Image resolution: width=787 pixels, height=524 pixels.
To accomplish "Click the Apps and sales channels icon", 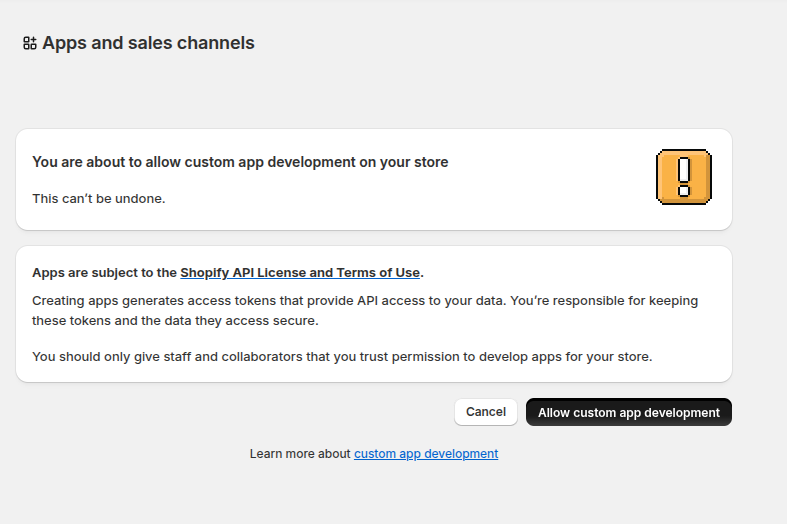I will click(x=30, y=43).
